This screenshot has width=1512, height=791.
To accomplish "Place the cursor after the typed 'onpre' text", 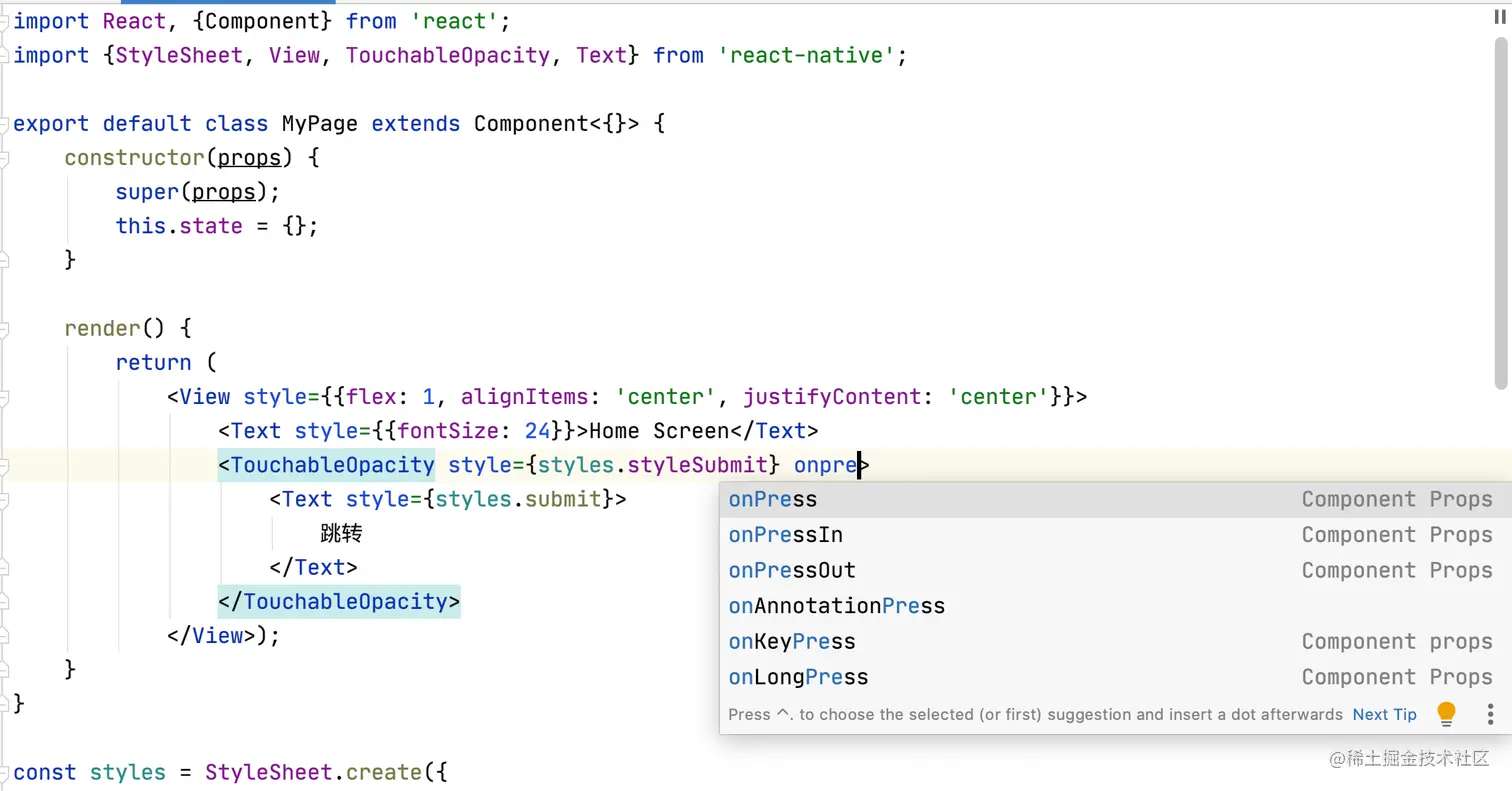I will [859, 465].
